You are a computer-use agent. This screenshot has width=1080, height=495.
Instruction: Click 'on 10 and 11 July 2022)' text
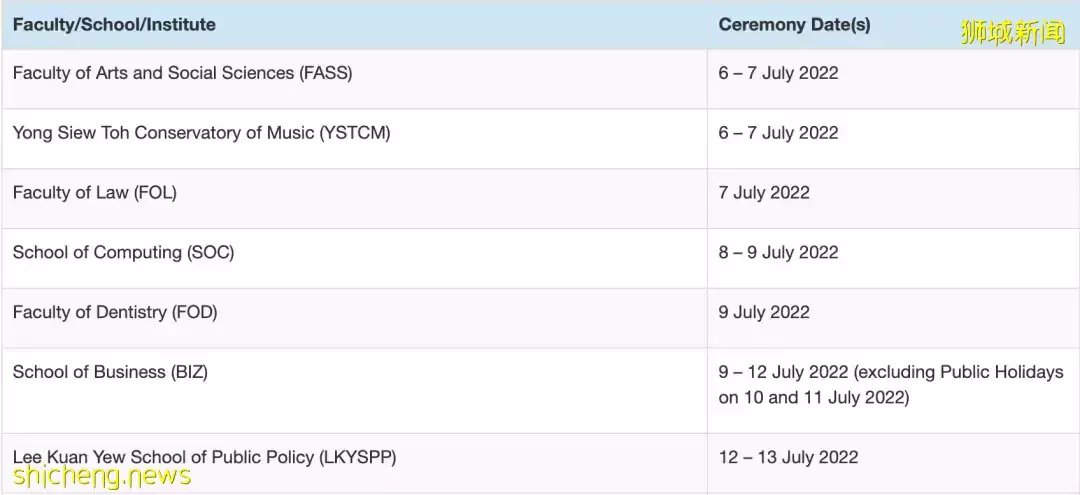[x=813, y=398]
